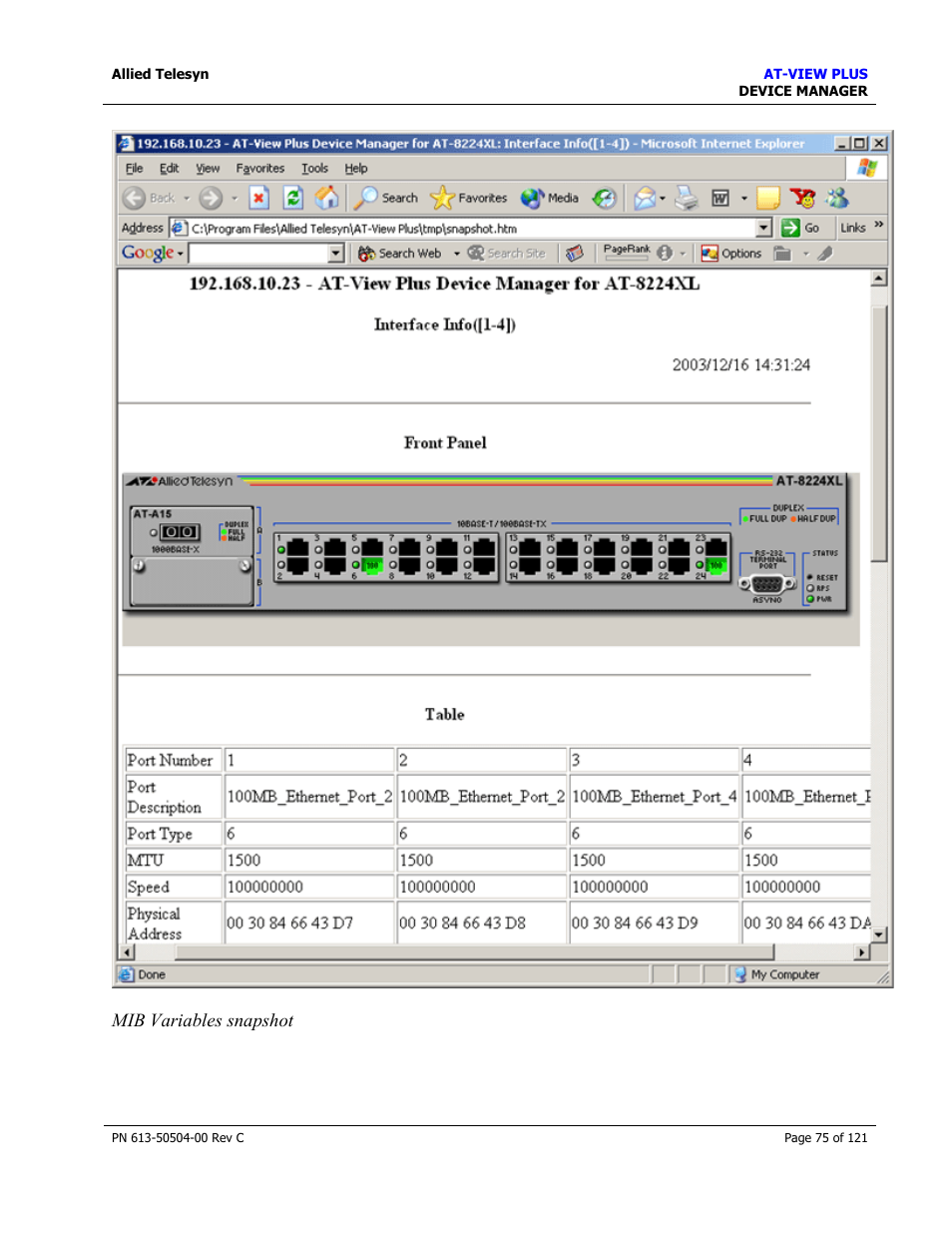
Task: Click the AT-A15 fiber uplink port
Action: click(x=180, y=532)
